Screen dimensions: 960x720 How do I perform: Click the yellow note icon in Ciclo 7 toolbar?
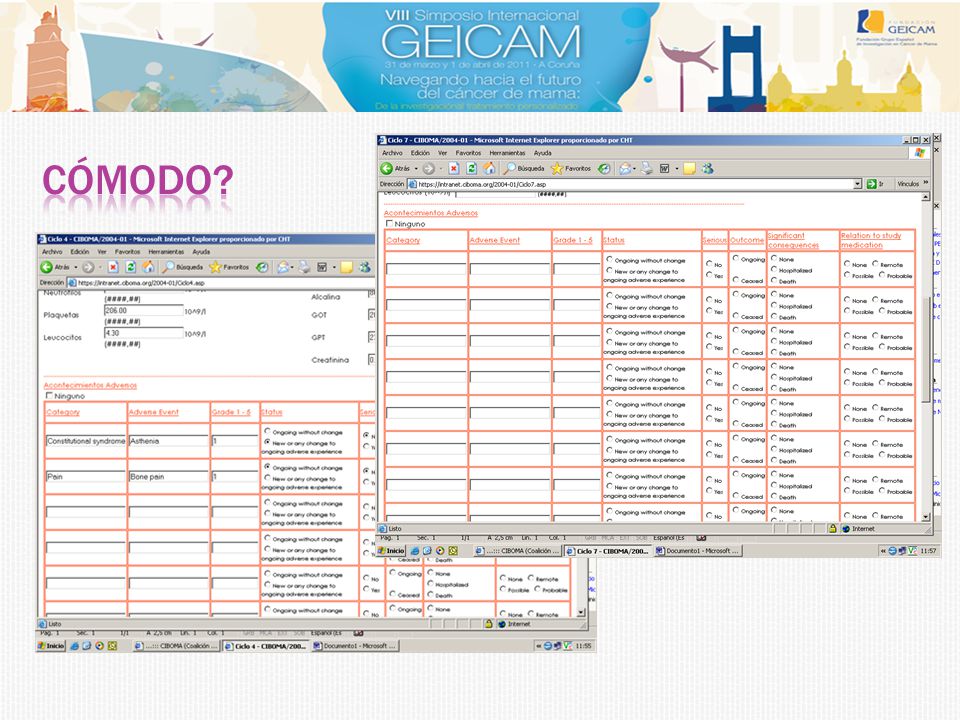(x=689, y=168)
